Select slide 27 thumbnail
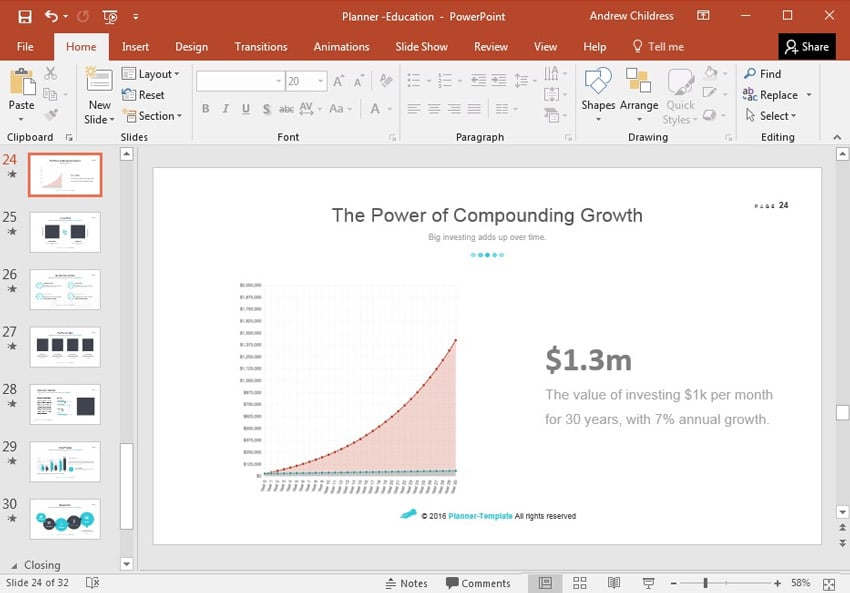 pos(65,346)
